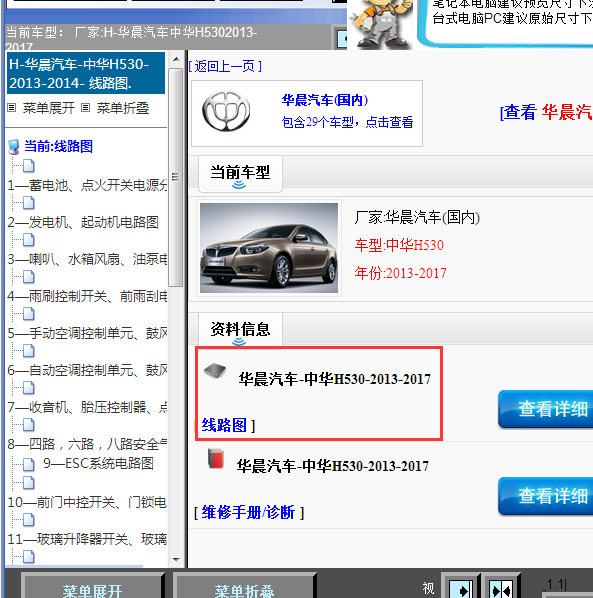The height and width of the screenshot is (598, 593).
Task: Click the page icon for 2—发电机、起动机电路图
Action: (x=29, y=203)
